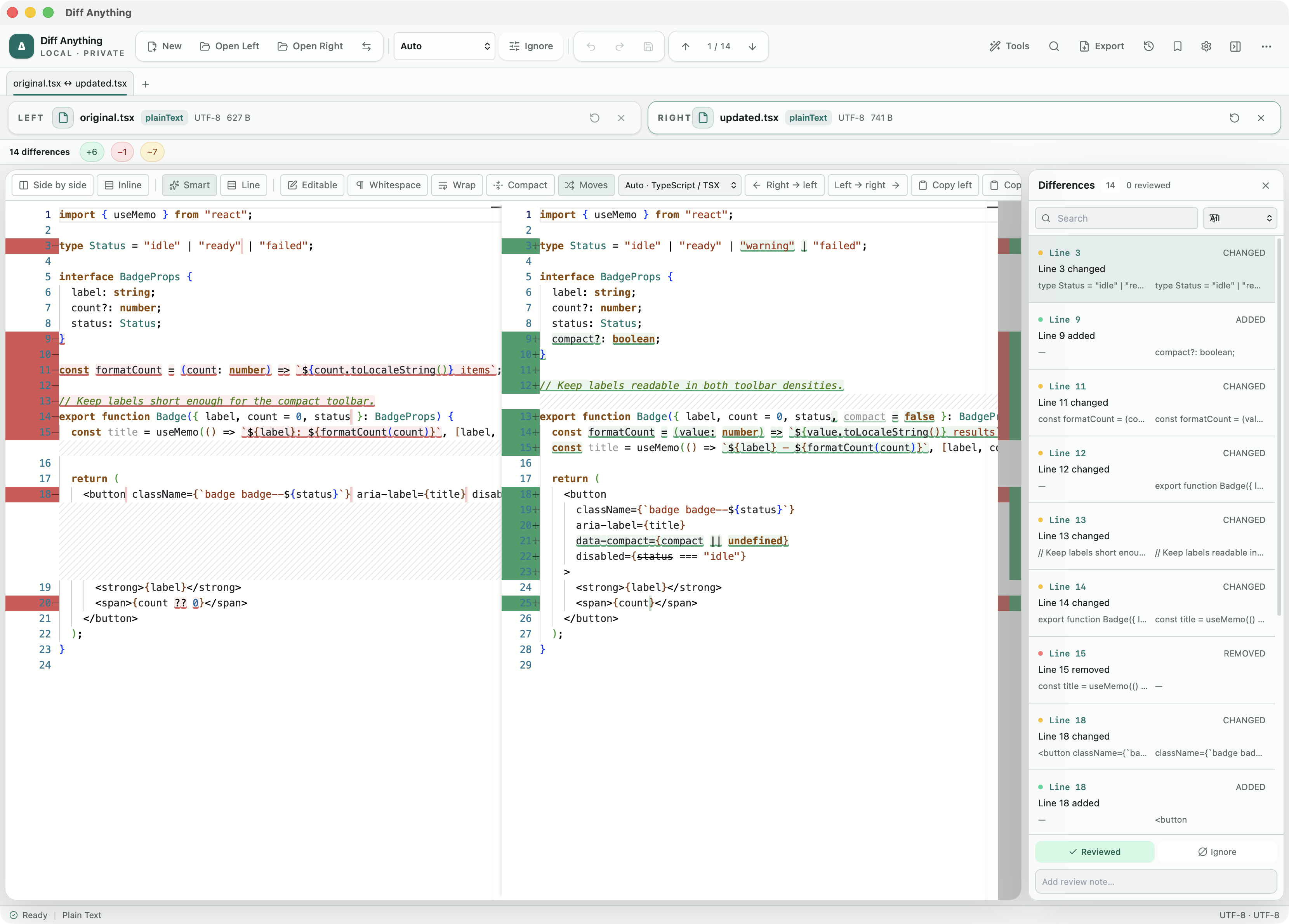Reload original.tsx with the refresh icon
Screen dimensions: 1289x924
tap(594, 118)
